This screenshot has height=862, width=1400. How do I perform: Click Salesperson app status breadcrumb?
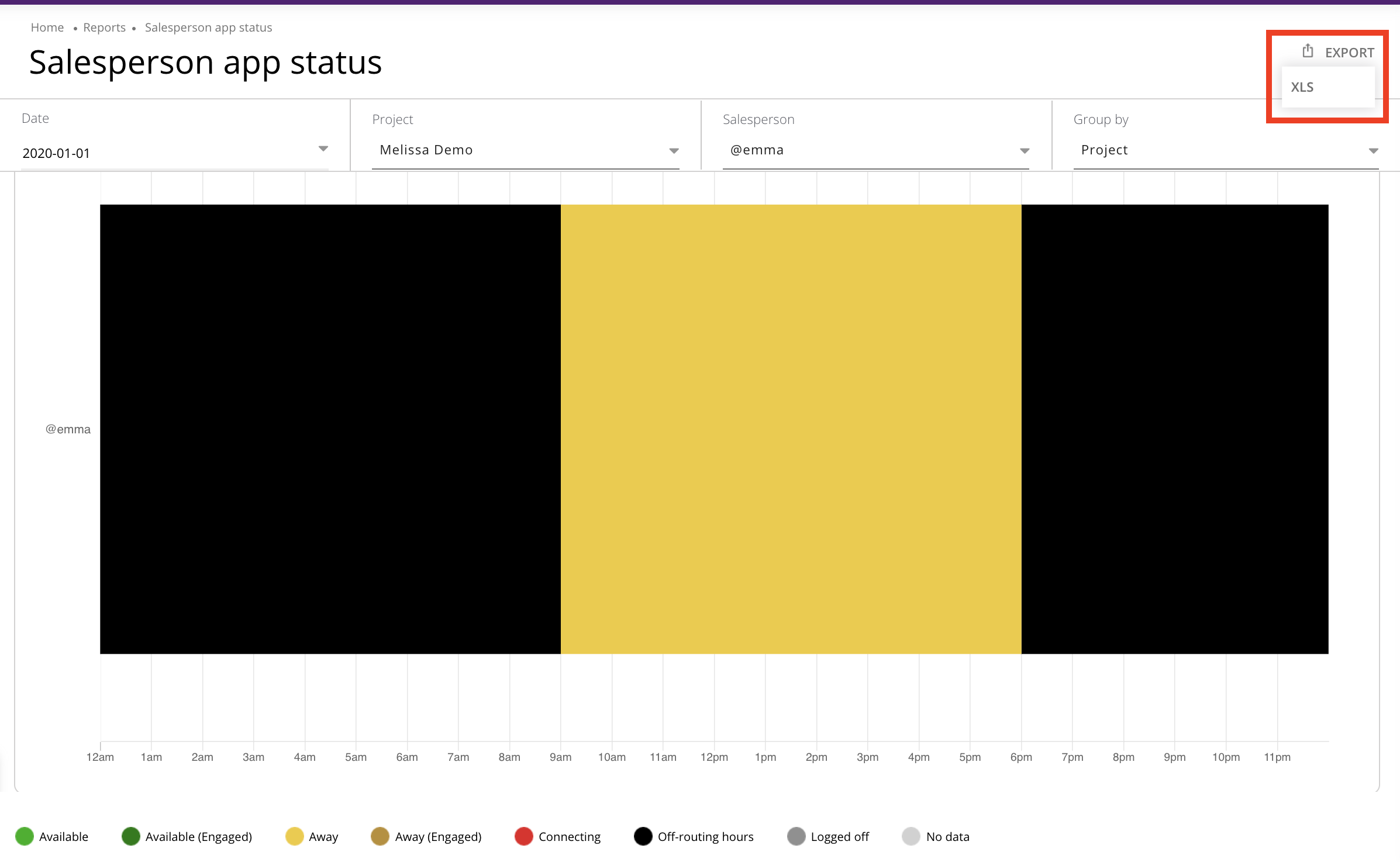pyautogui.click(x=208, y=27)
